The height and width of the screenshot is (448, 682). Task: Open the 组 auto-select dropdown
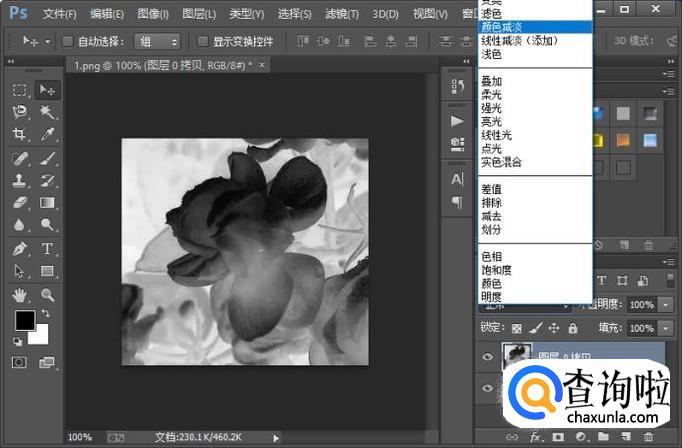click(157, 41)
